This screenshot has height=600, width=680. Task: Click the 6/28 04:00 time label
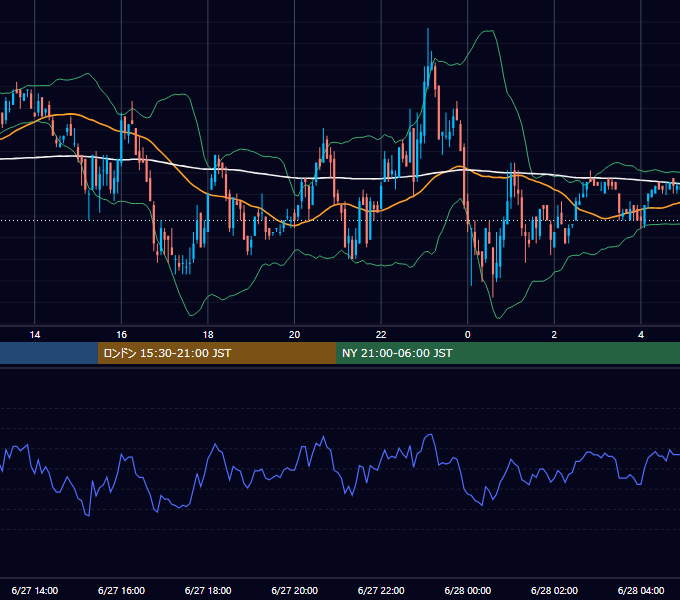click(641, 590)
